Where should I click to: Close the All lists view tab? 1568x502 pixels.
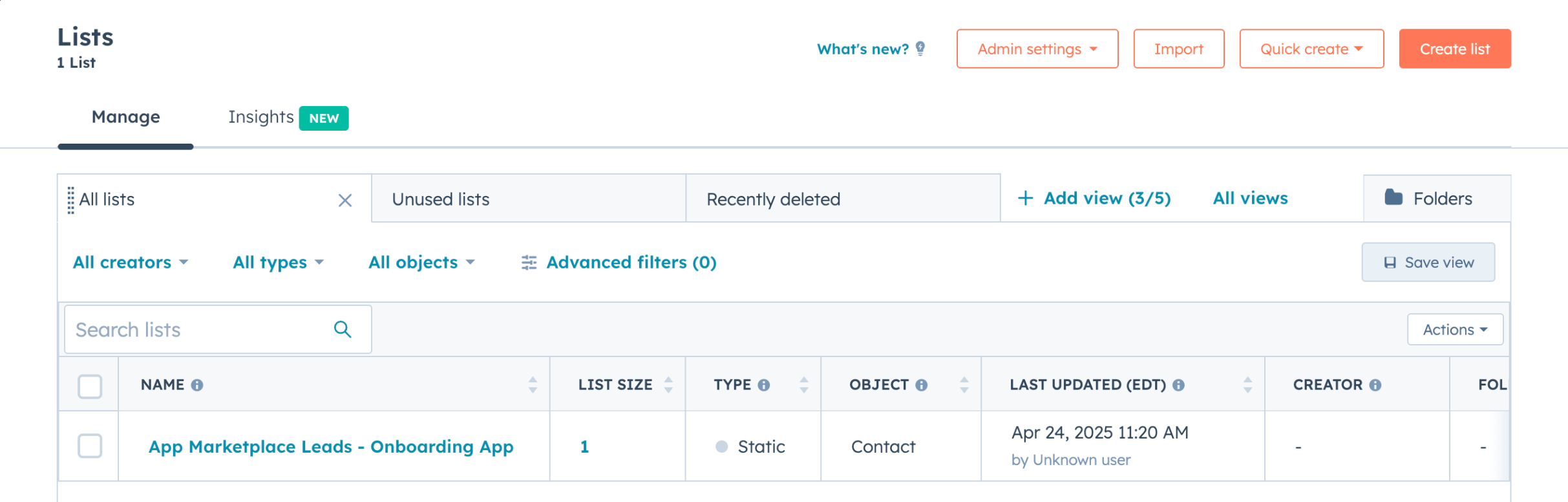345,201
